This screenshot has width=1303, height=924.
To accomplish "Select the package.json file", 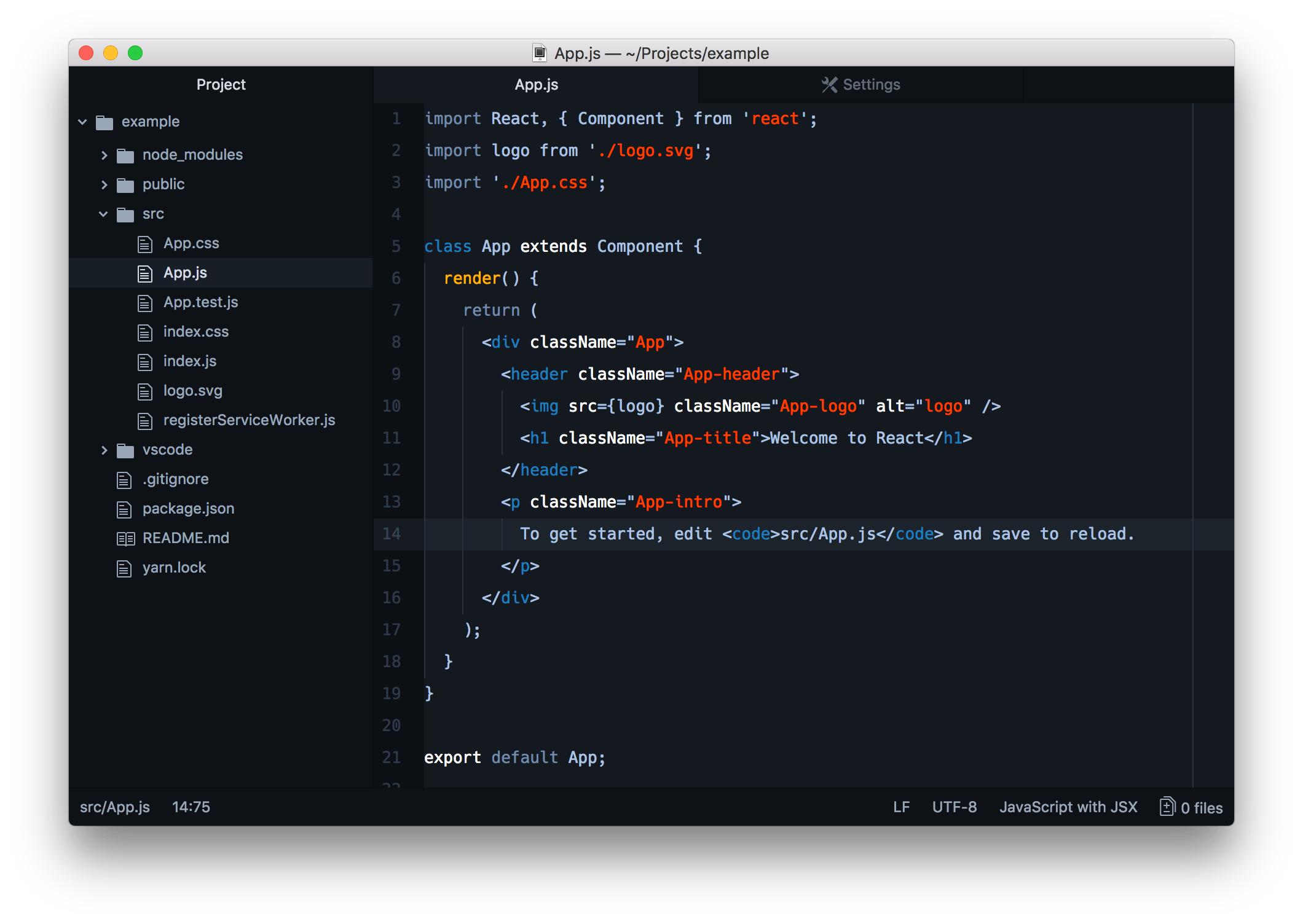I will (x=188, y=509).
